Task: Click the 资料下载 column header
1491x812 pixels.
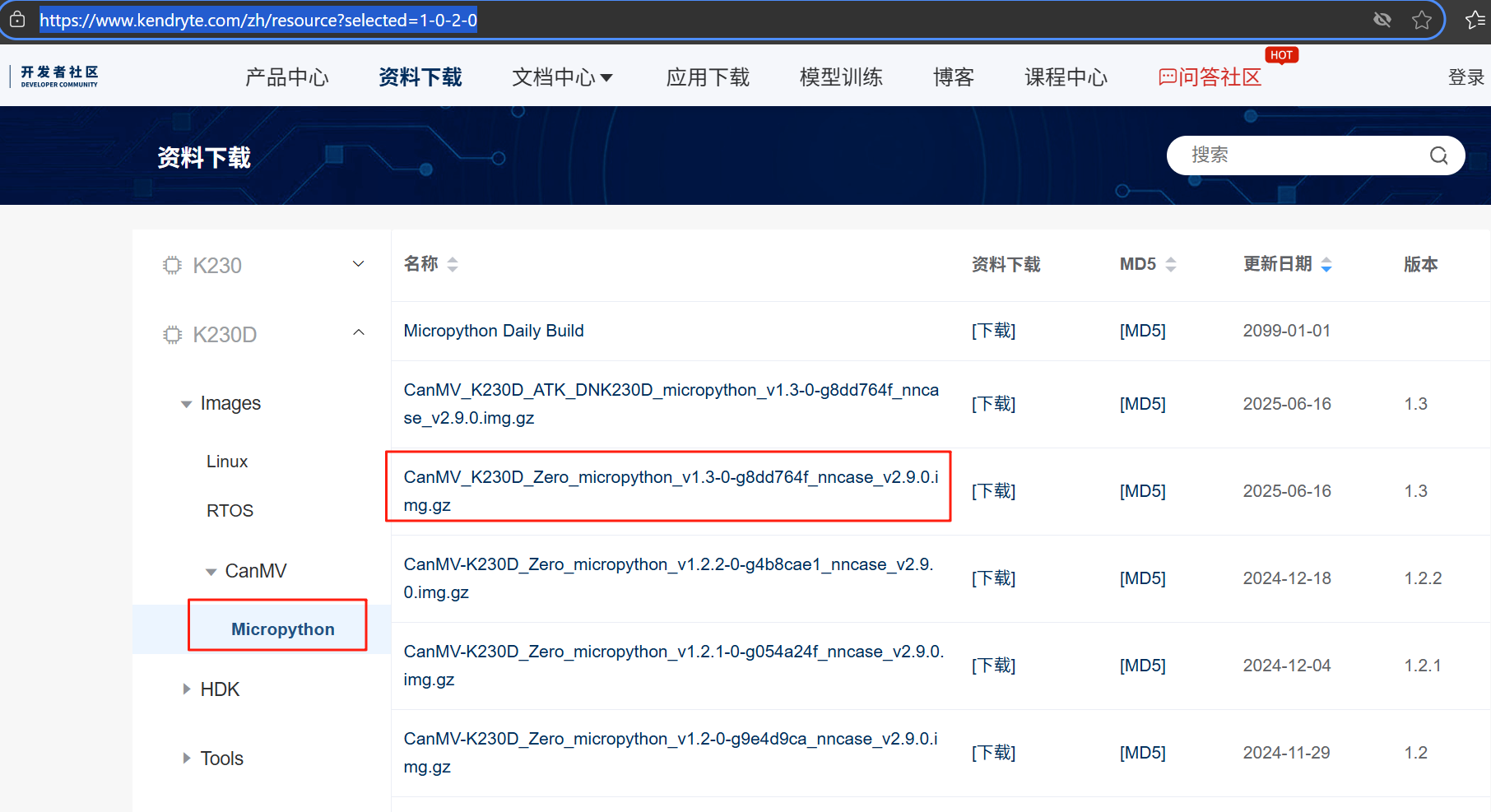Action: pyautogui.click(x=1006, y=264)
